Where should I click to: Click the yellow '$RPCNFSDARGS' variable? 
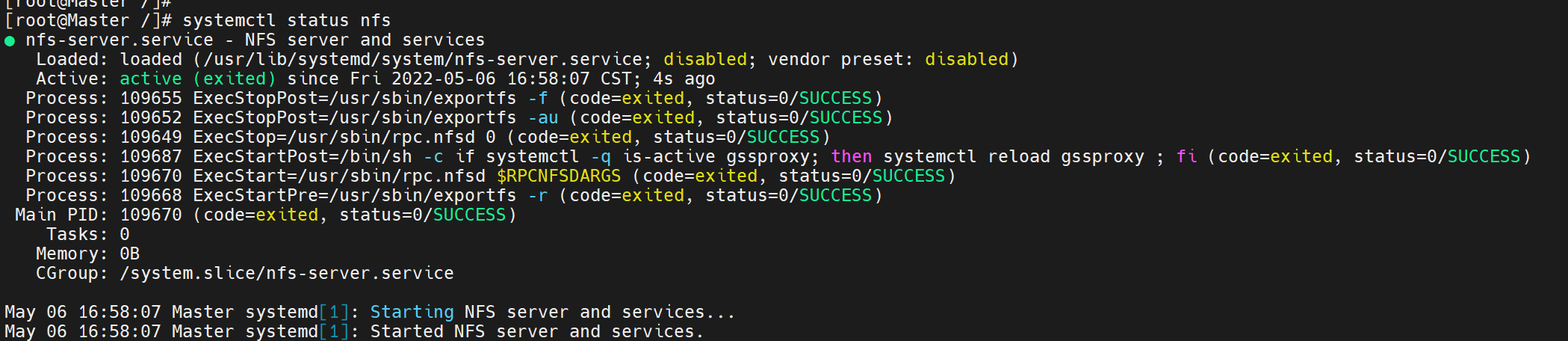click(559, 176)
